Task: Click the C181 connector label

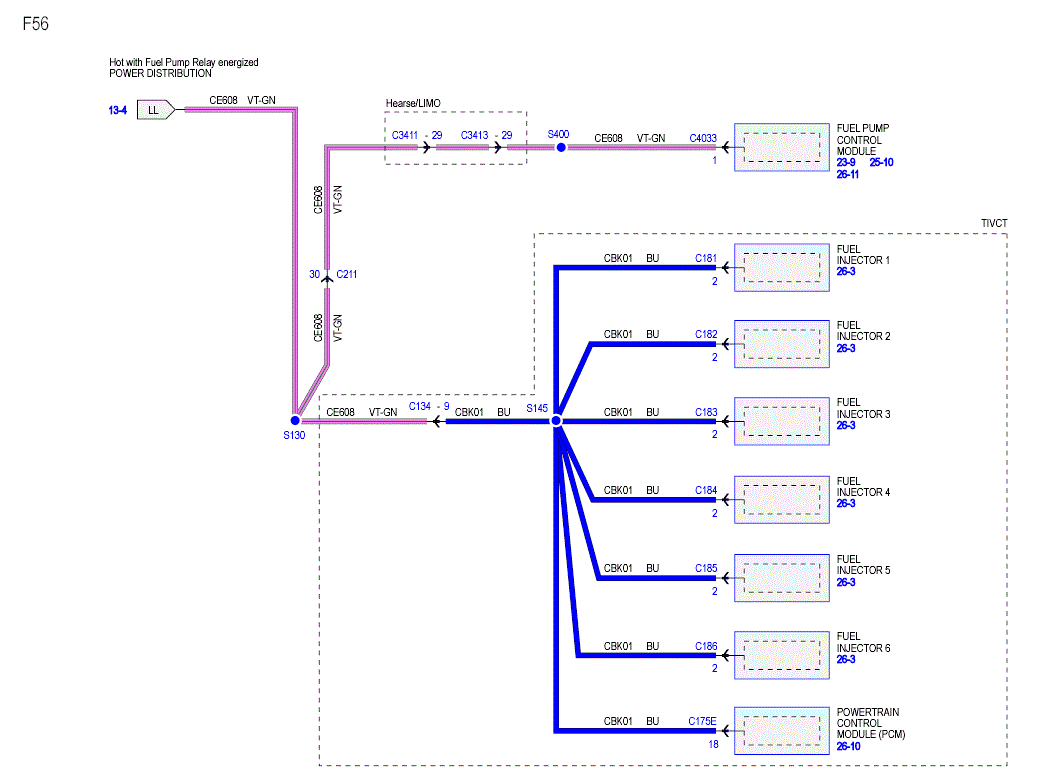Action: click(x=706, y=259)
